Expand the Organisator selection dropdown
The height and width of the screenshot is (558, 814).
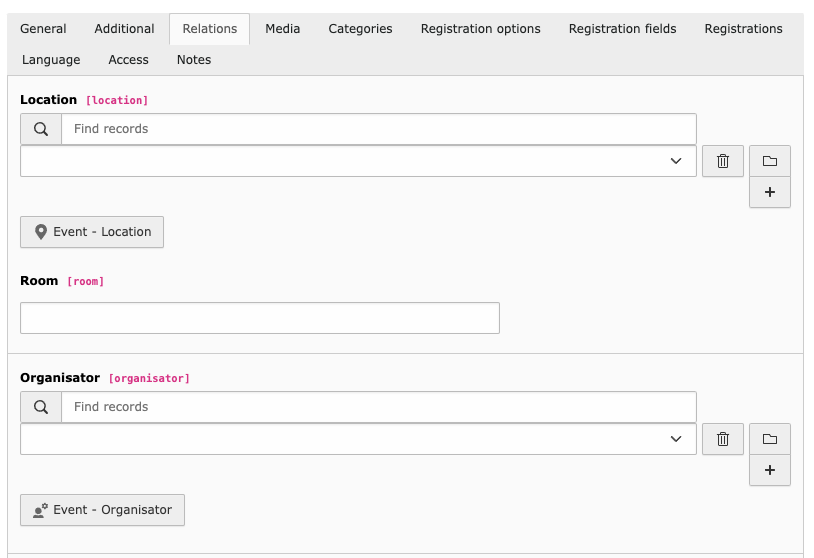point(358,439)
